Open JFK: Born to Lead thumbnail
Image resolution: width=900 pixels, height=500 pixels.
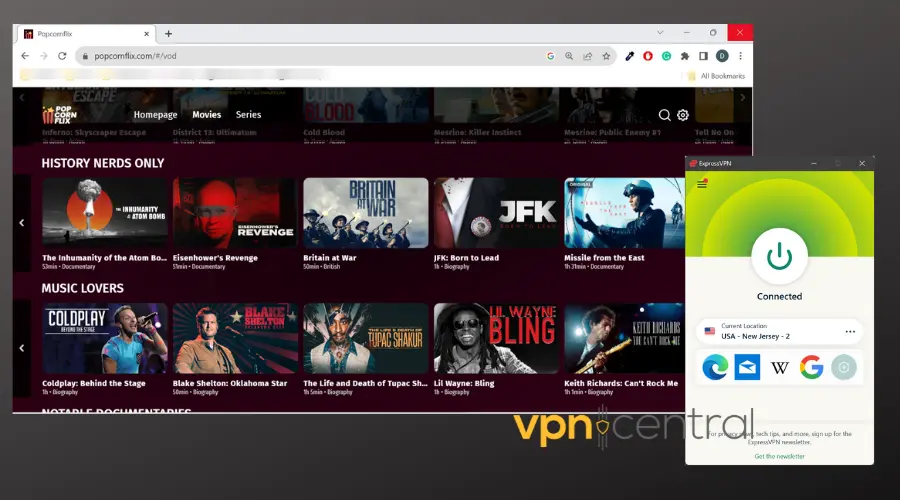[496, 213]
